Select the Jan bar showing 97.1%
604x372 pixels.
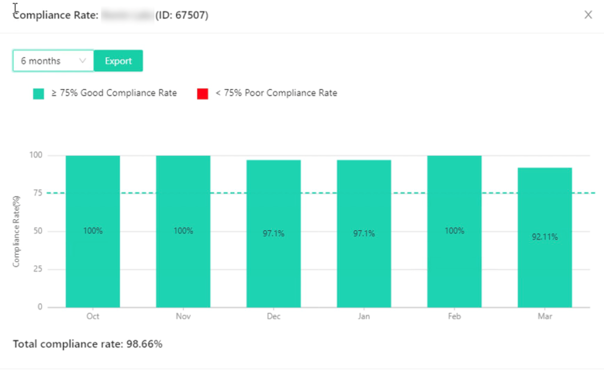point(364,234)
